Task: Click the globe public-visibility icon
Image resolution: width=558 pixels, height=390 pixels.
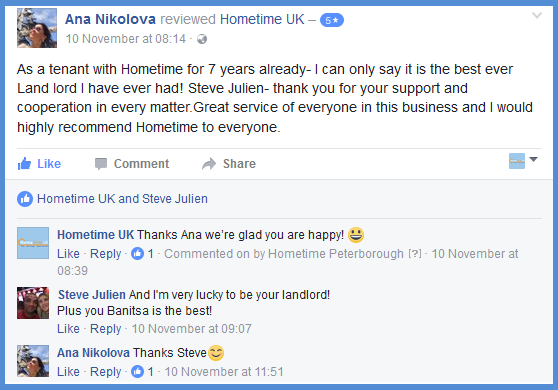Action: point(202,39)
